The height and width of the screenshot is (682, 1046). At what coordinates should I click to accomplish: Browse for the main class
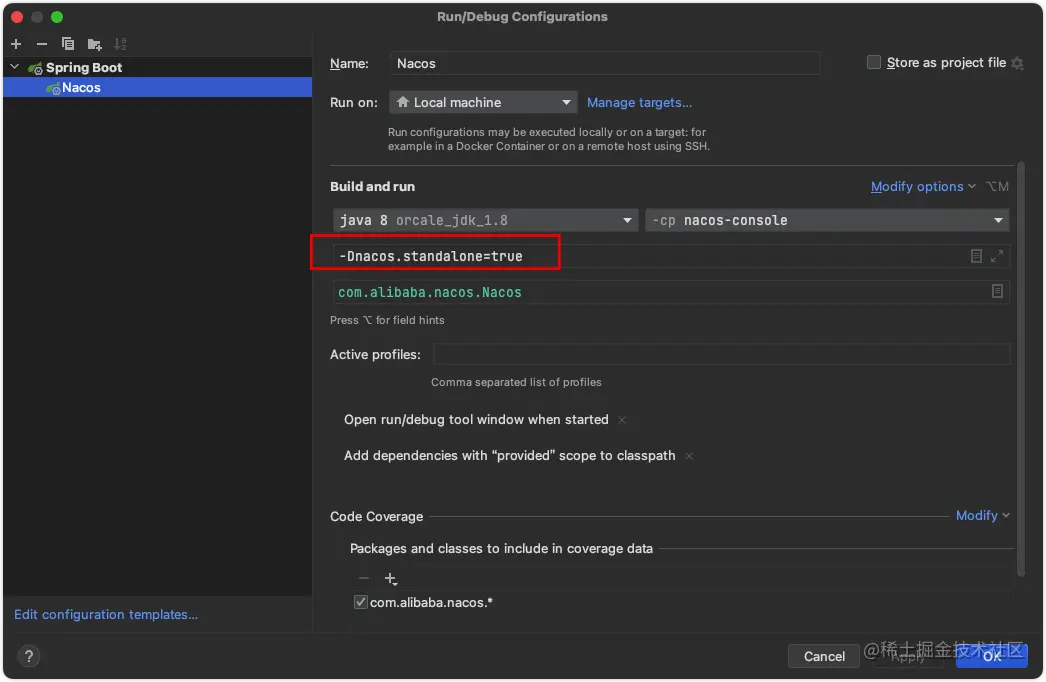[997, 291]
